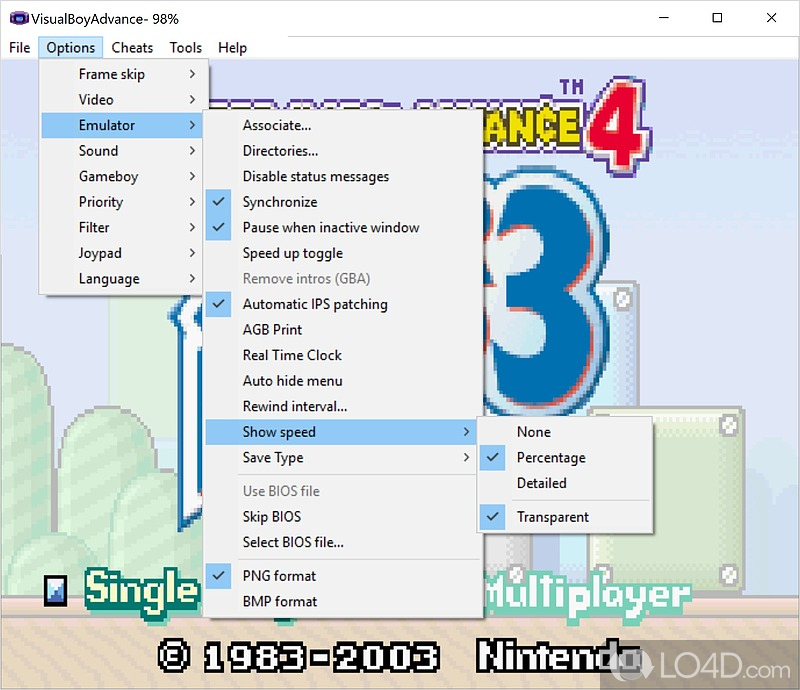The height and width of the screenshot is (690, 800).
Task: Click Associate... in Emulator menu
Action: [x=276, y=125]
